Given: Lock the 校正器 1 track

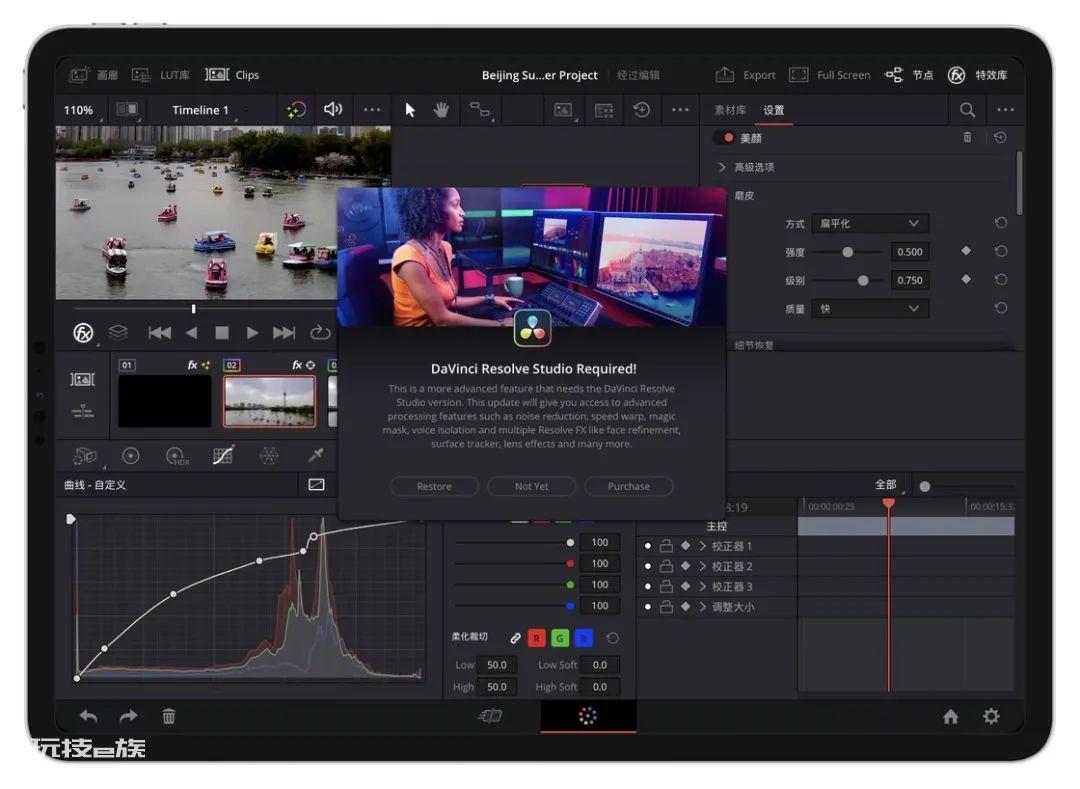Looking at the screenshot, I should pos(666,546).
